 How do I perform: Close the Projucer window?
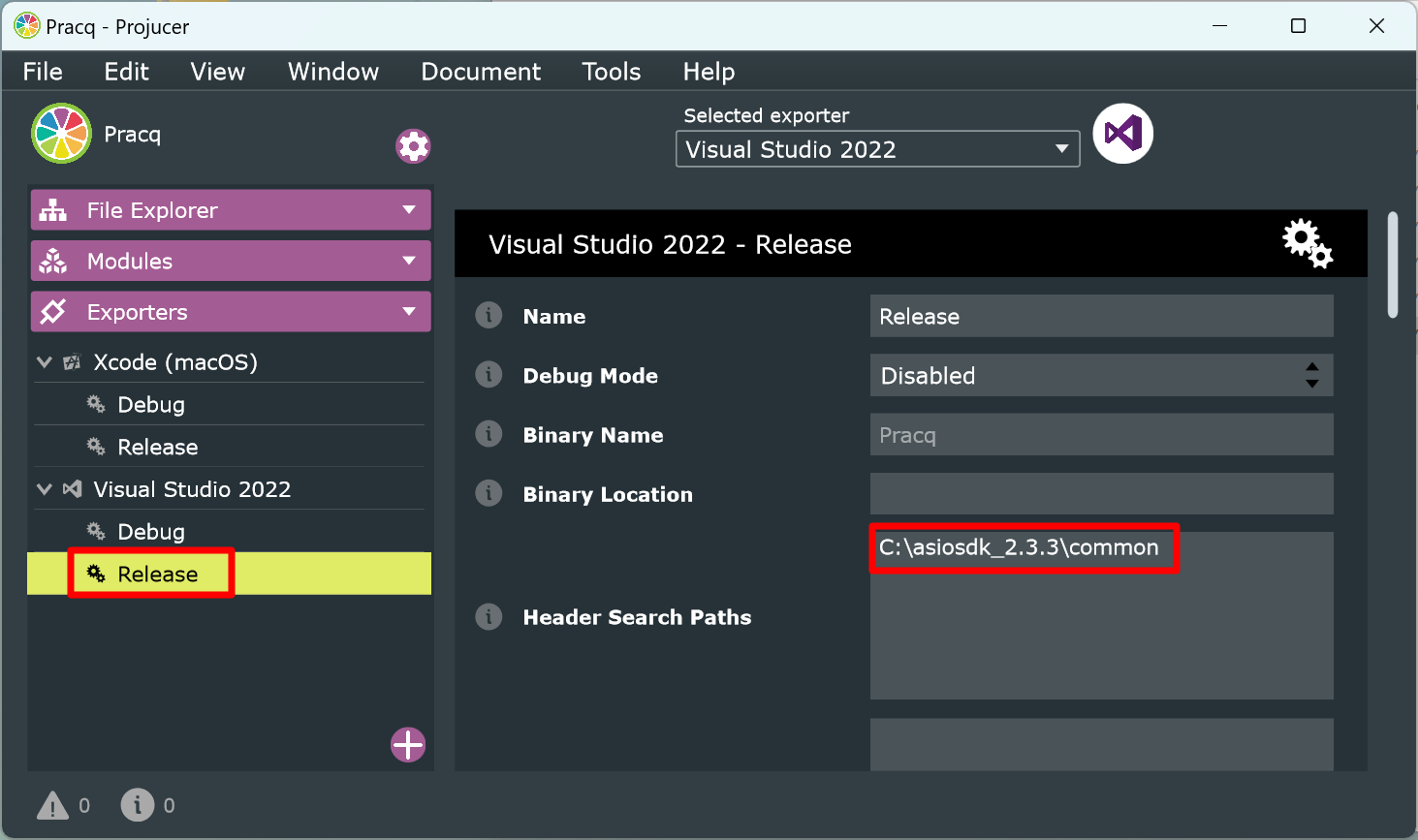pyautogui.click(x=1376, y=26)
